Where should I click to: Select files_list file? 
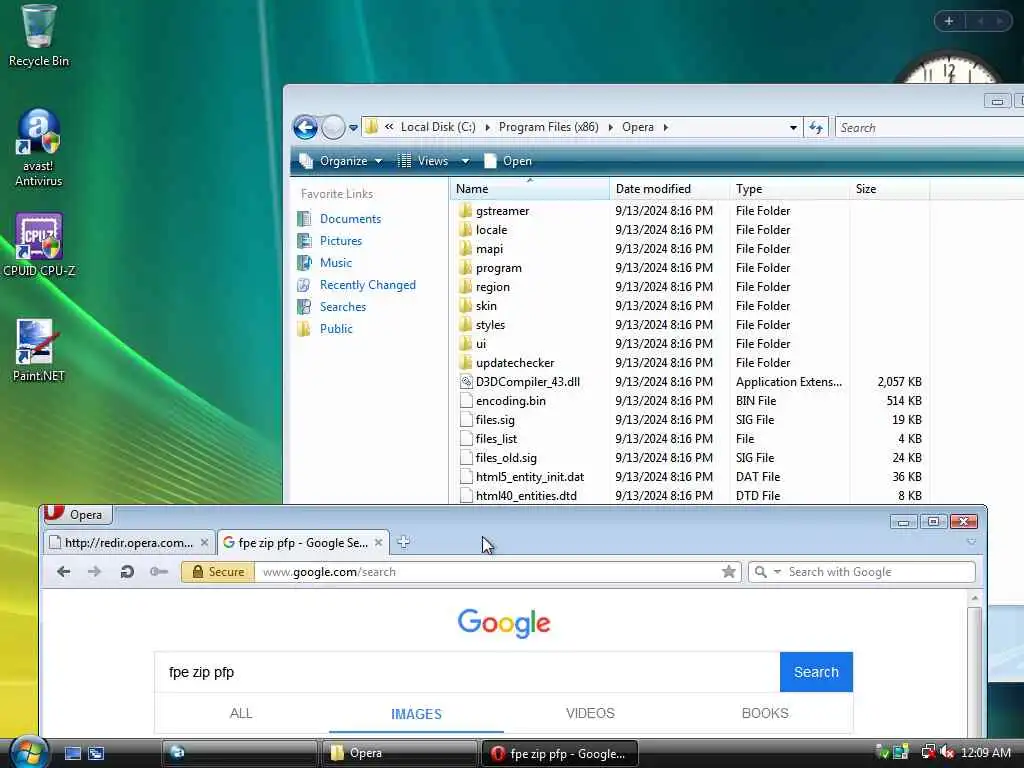coord(496,438)
